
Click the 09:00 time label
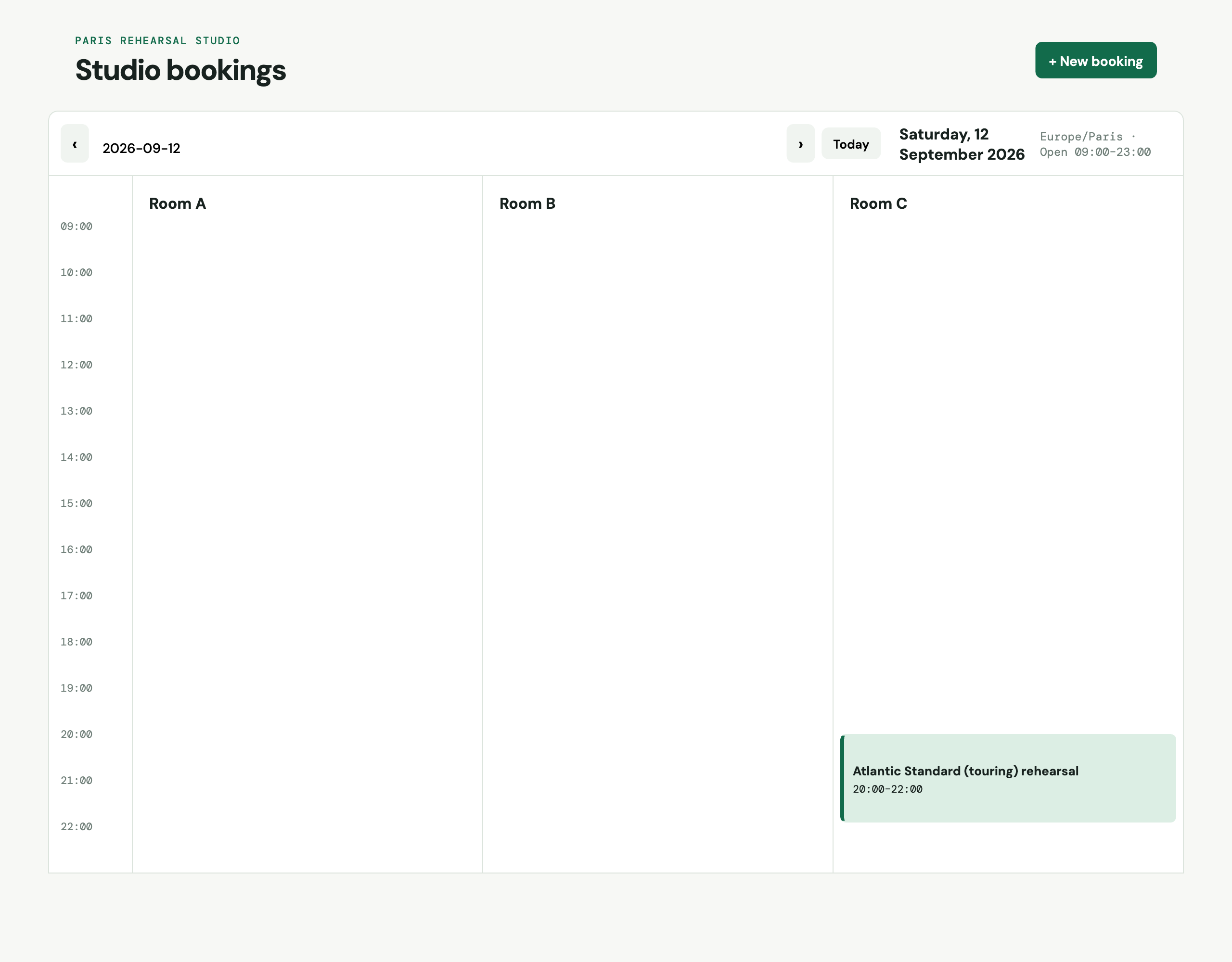pyautogui.click(x=76, y=226)
